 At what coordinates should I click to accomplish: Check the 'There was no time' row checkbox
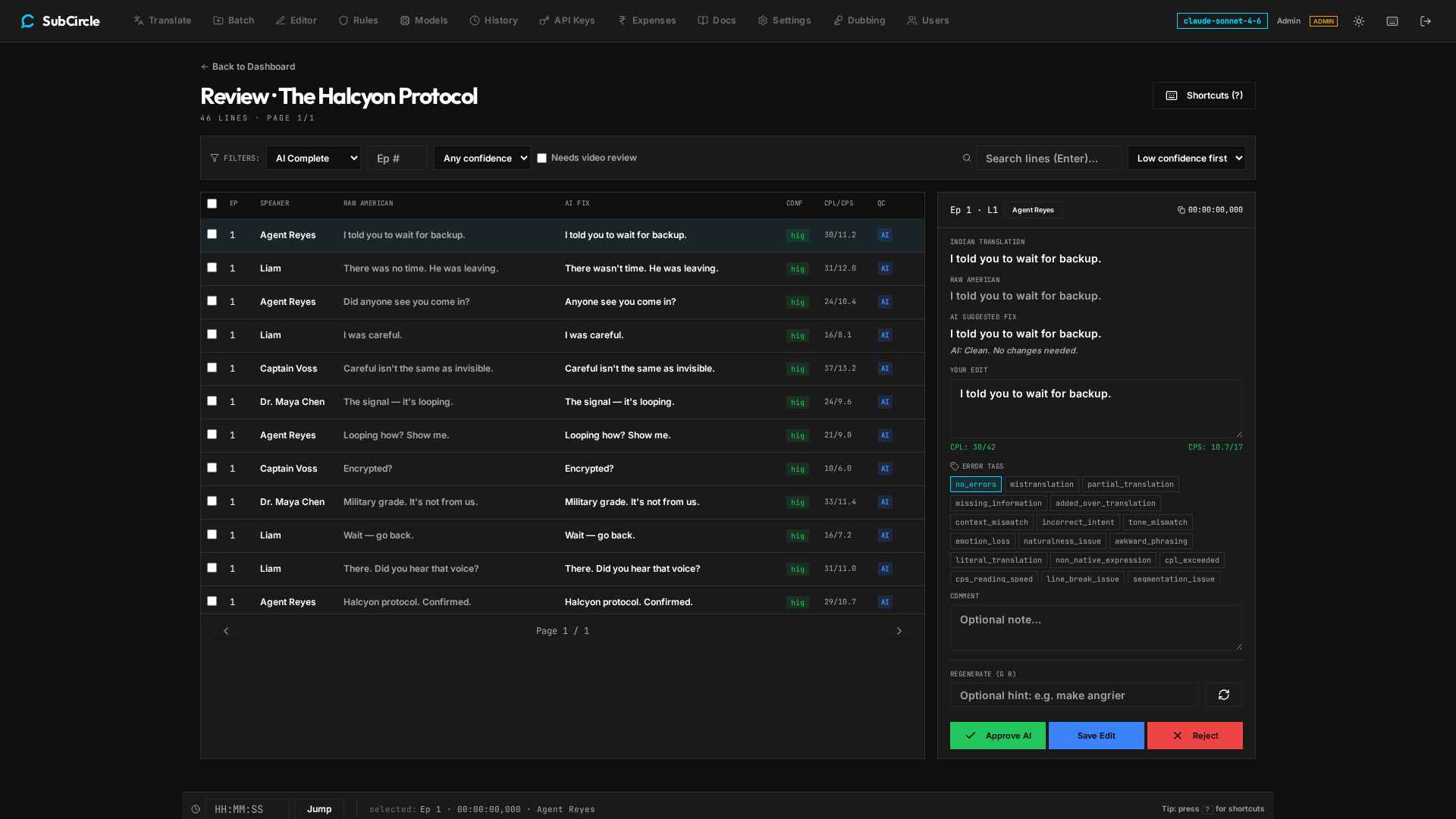coord(212,268)
